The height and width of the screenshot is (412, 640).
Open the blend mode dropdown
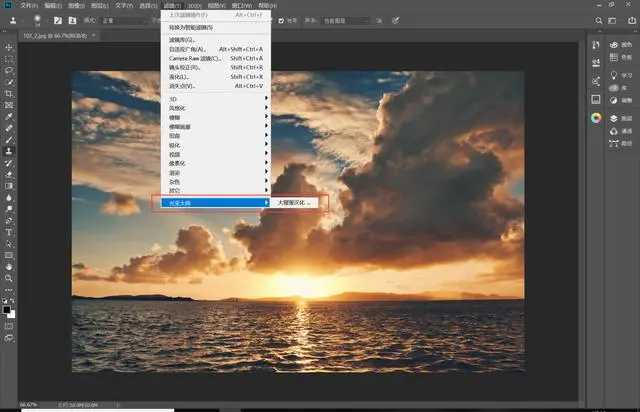coord(124,20)
